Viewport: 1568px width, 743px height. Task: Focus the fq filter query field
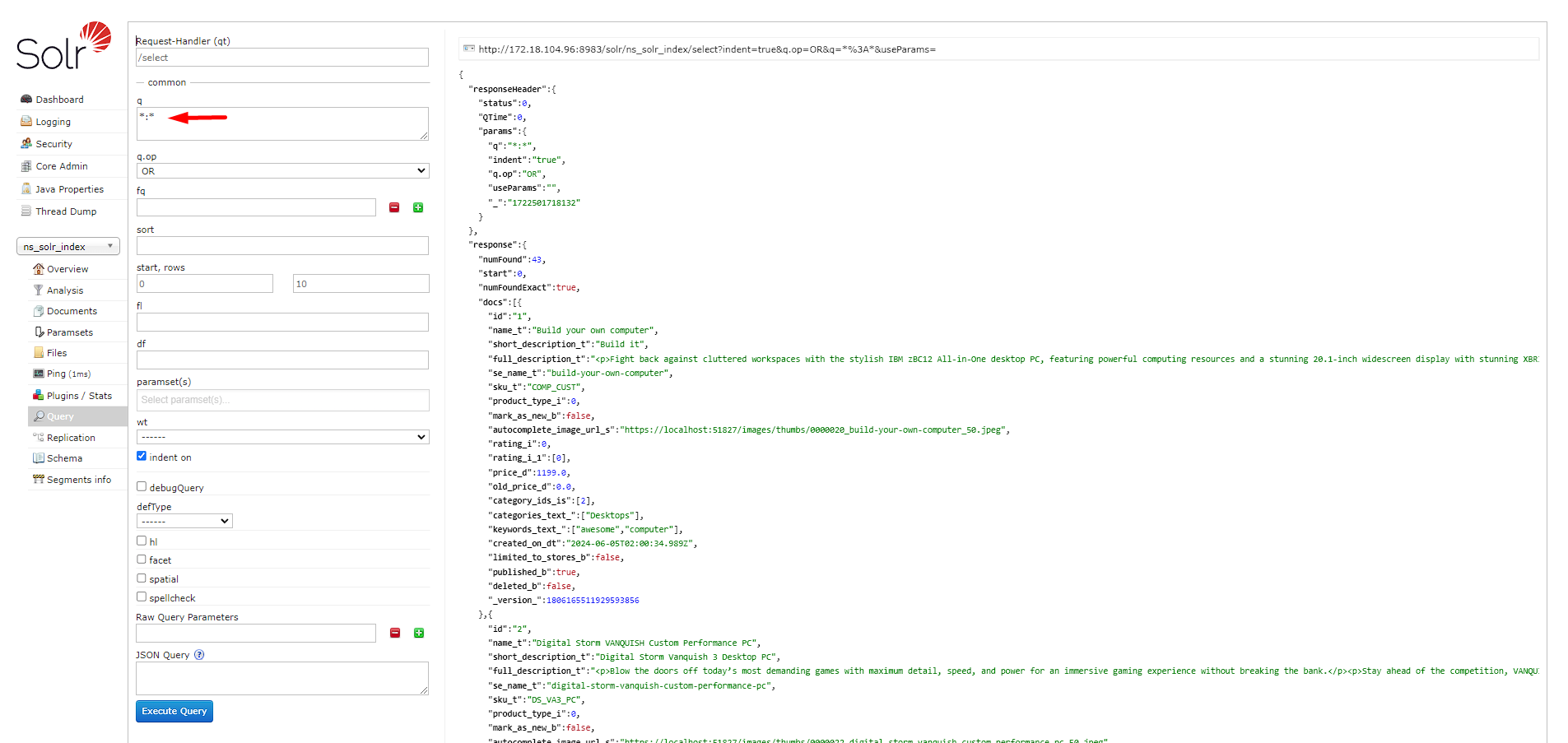pyautogui.click(x=256, y=207)
